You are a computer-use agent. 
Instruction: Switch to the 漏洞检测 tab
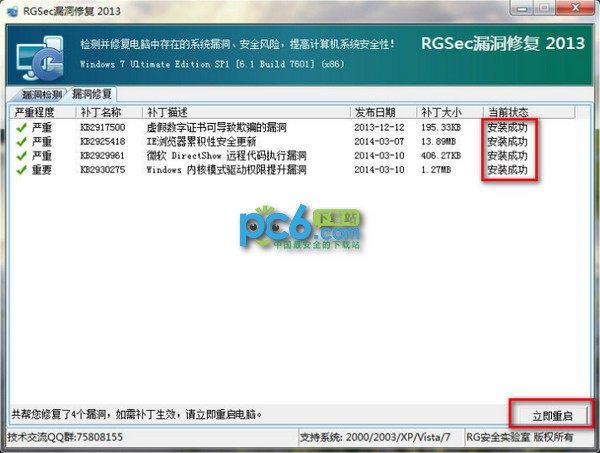40,94
